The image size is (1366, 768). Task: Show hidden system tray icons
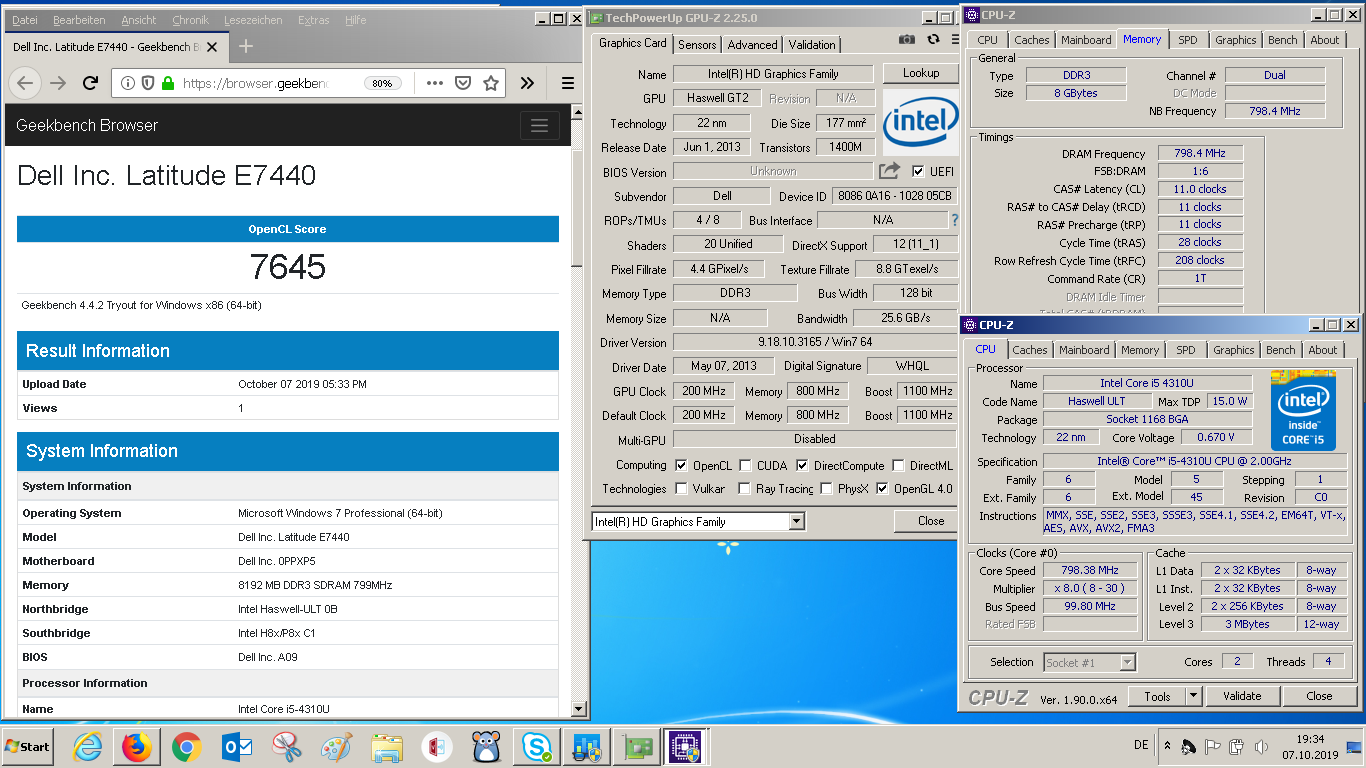point(1166,746)
